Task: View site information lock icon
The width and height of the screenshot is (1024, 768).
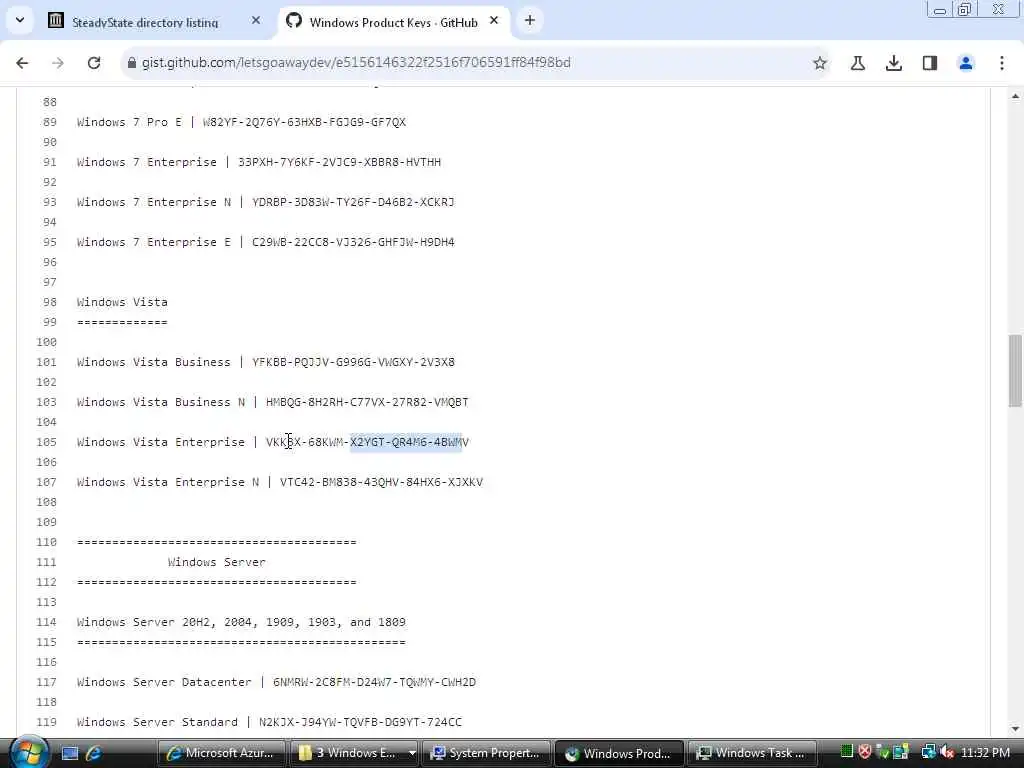Action: 132,63
